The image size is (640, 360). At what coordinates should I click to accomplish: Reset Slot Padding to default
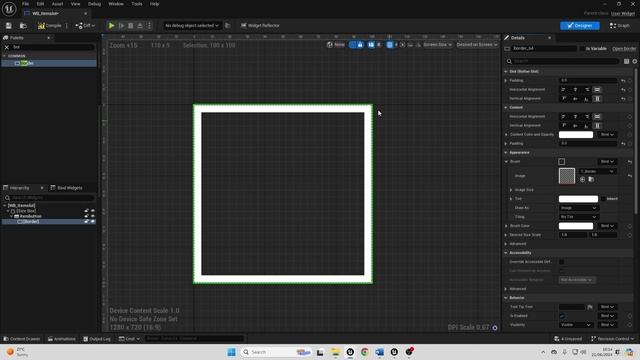click(x=623, y=81)
